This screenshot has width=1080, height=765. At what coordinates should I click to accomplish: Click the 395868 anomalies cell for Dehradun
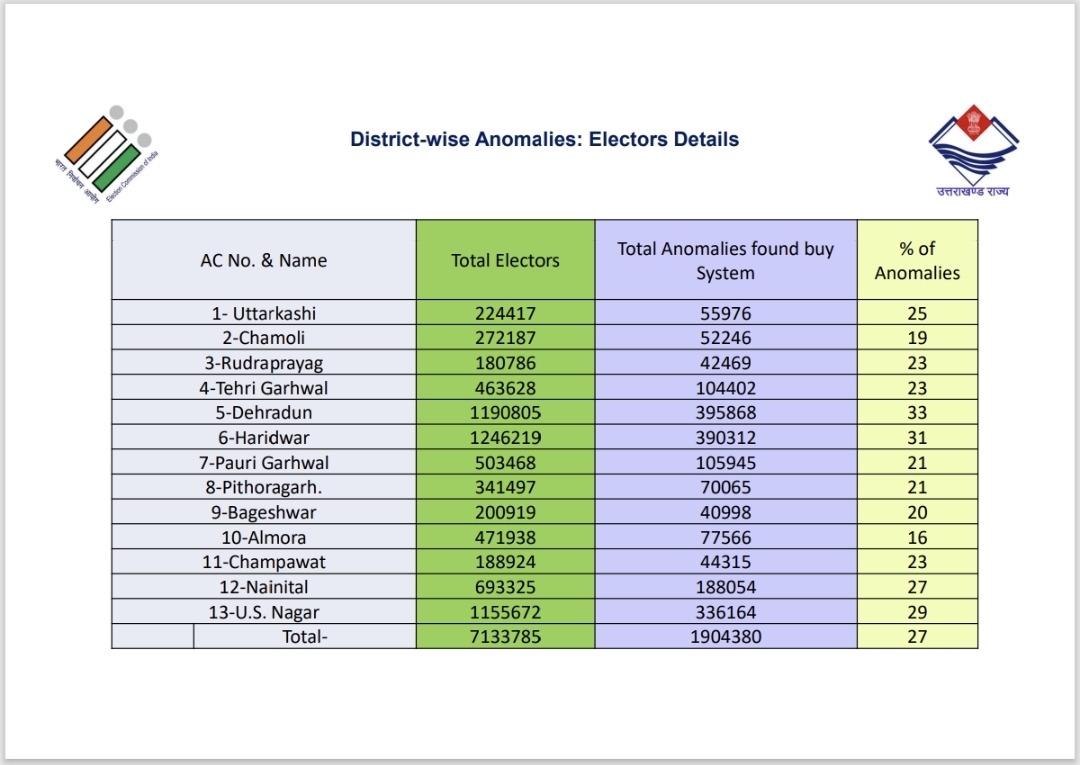726,412
